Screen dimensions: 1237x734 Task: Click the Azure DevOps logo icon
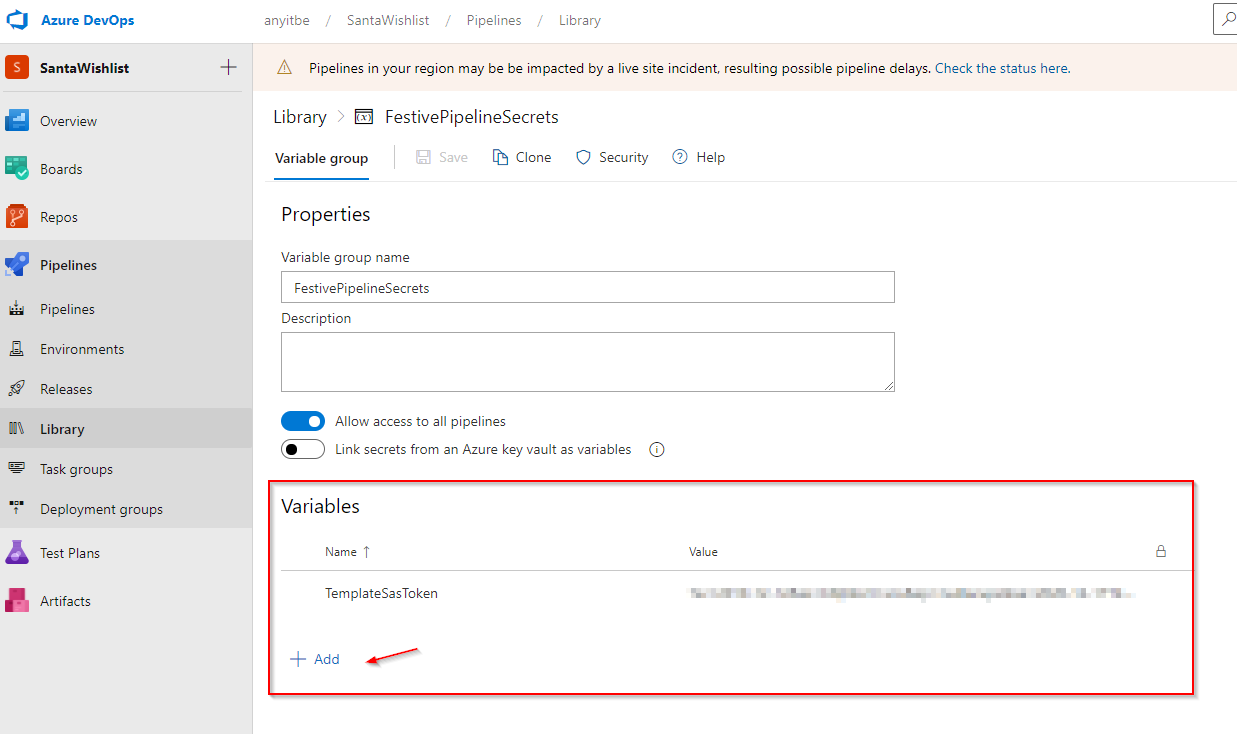(16, 20)
